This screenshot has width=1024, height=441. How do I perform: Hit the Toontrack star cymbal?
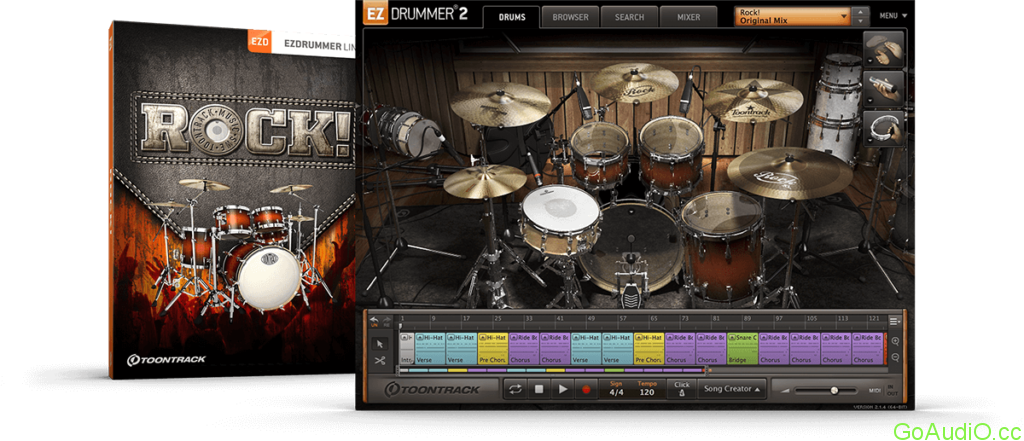[x=753, y=99]
